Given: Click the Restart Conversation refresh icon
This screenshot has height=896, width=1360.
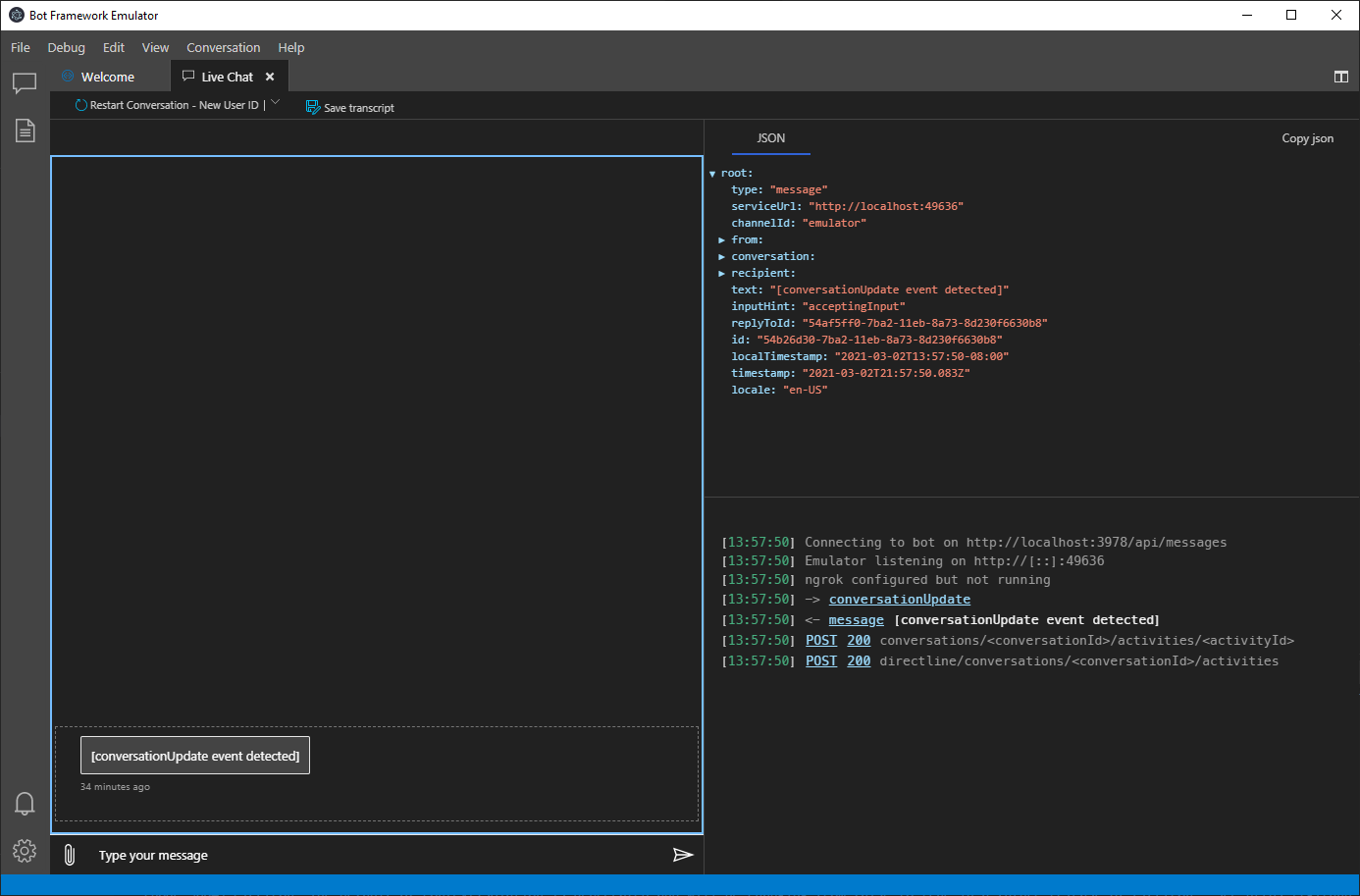Looking at the screenshot, I should [81, 105].
